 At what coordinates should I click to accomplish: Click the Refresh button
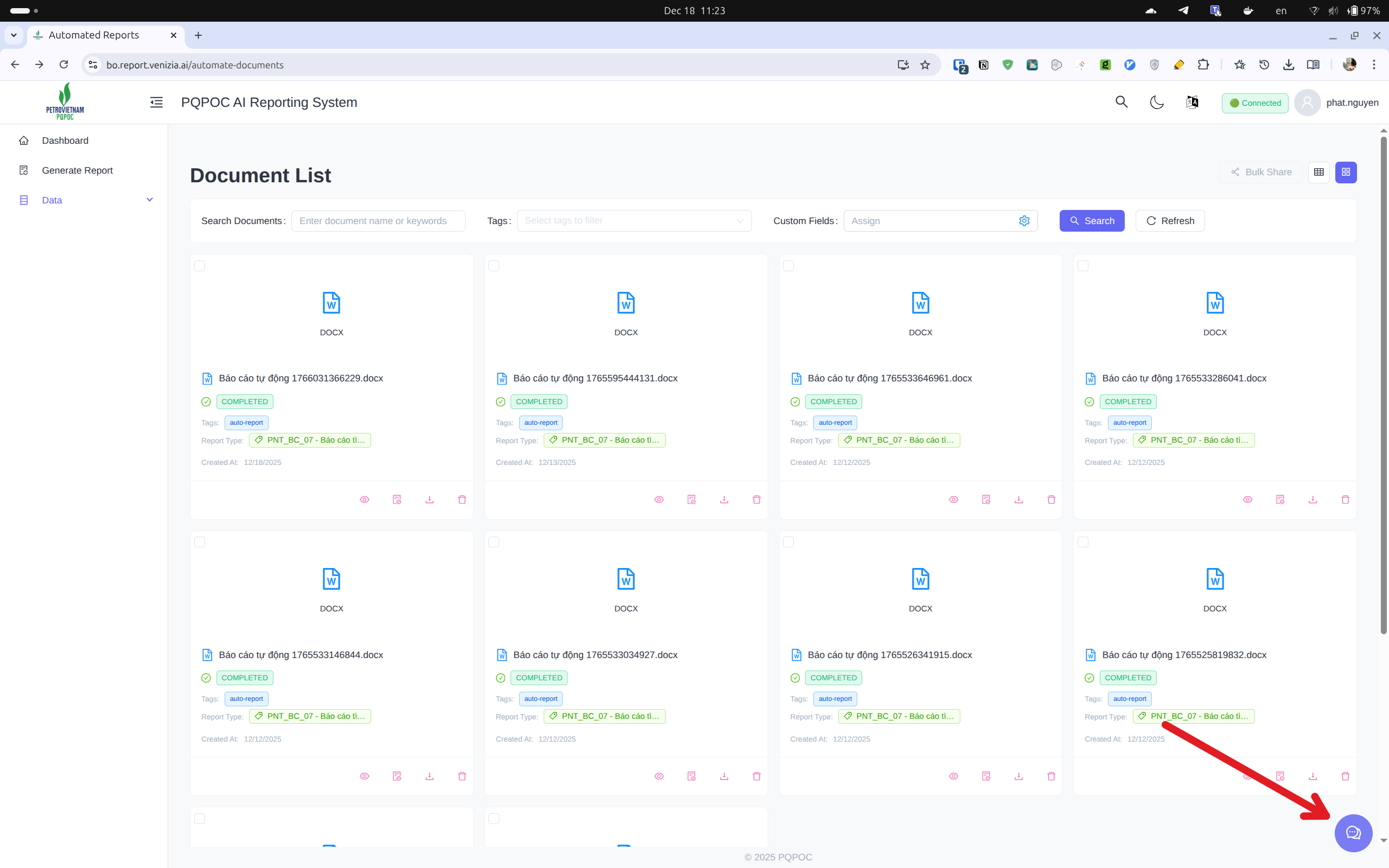click(1170, 220)
